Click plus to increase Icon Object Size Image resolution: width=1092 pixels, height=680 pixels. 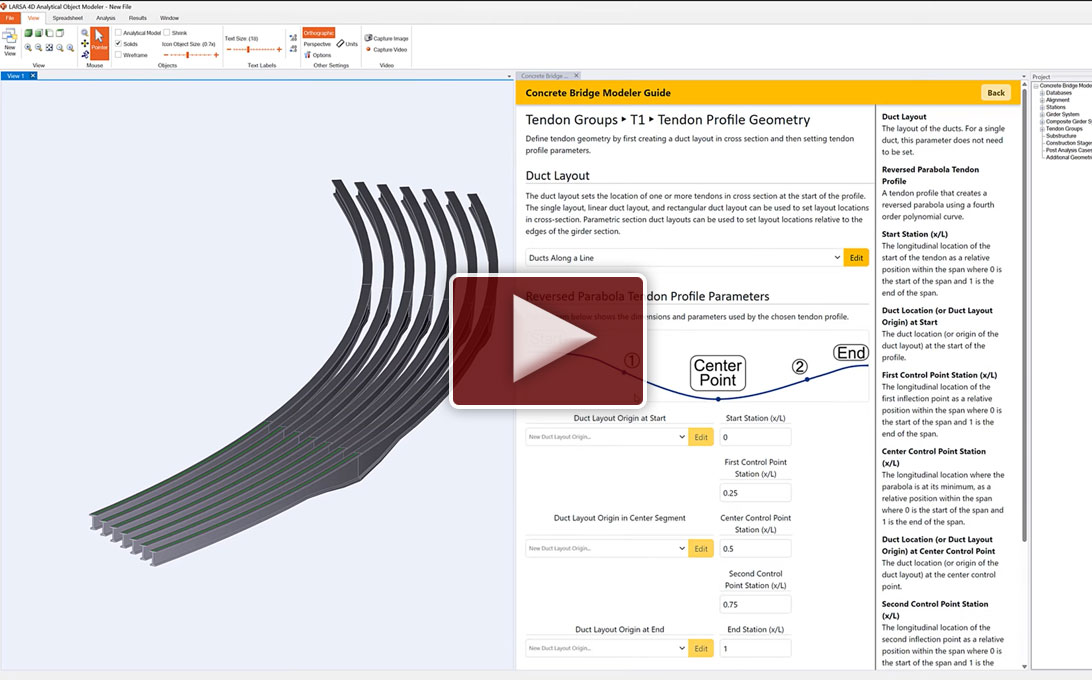(x=216, y=55)
